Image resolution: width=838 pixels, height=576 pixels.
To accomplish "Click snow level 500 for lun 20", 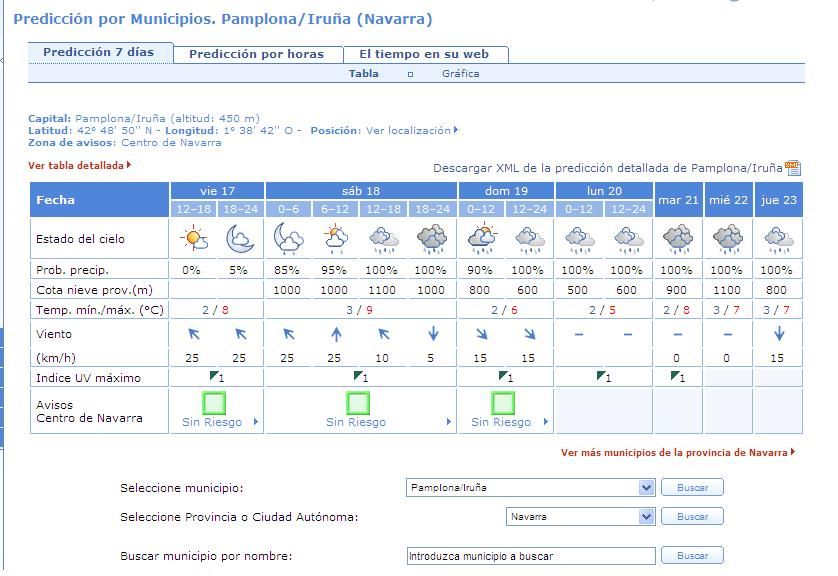I will (577, 290).
